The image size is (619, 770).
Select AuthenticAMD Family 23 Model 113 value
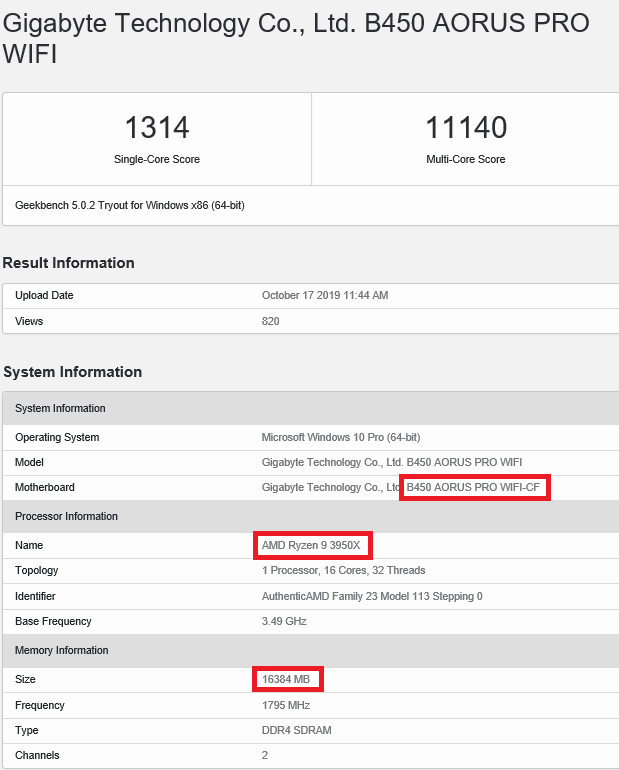click(x=372, y=596)
